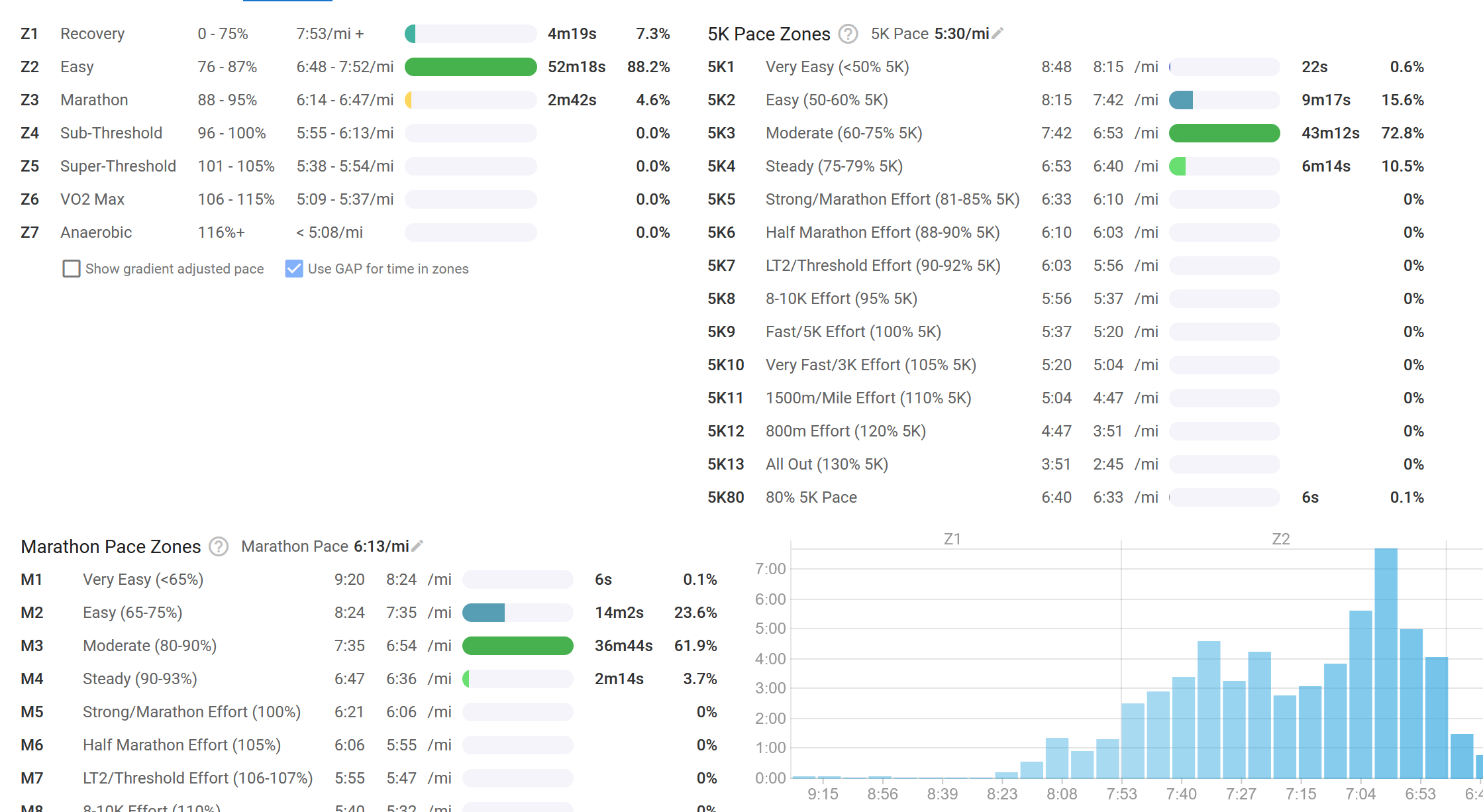Click help icon next to 5K Pace Zones

coord(848,34)
